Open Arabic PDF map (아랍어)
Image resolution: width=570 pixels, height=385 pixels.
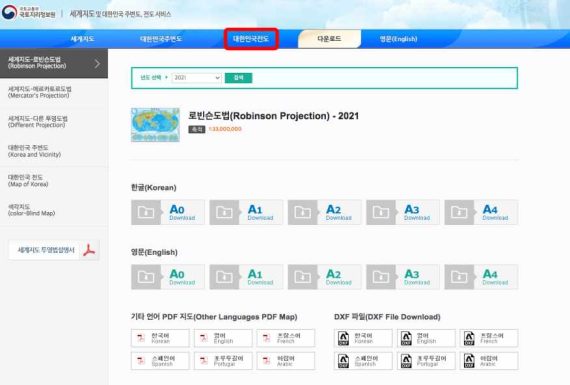coord(286,361)
